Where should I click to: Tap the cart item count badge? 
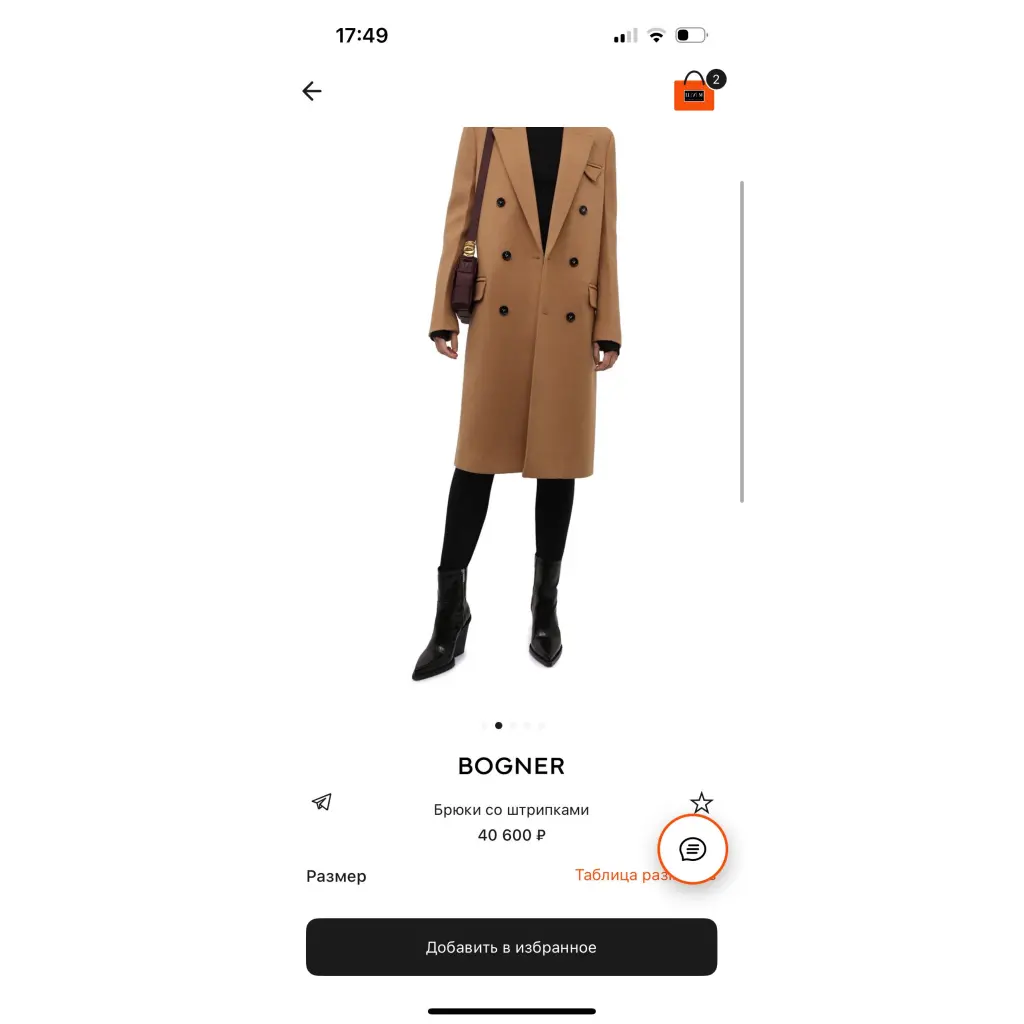(716, 79)
